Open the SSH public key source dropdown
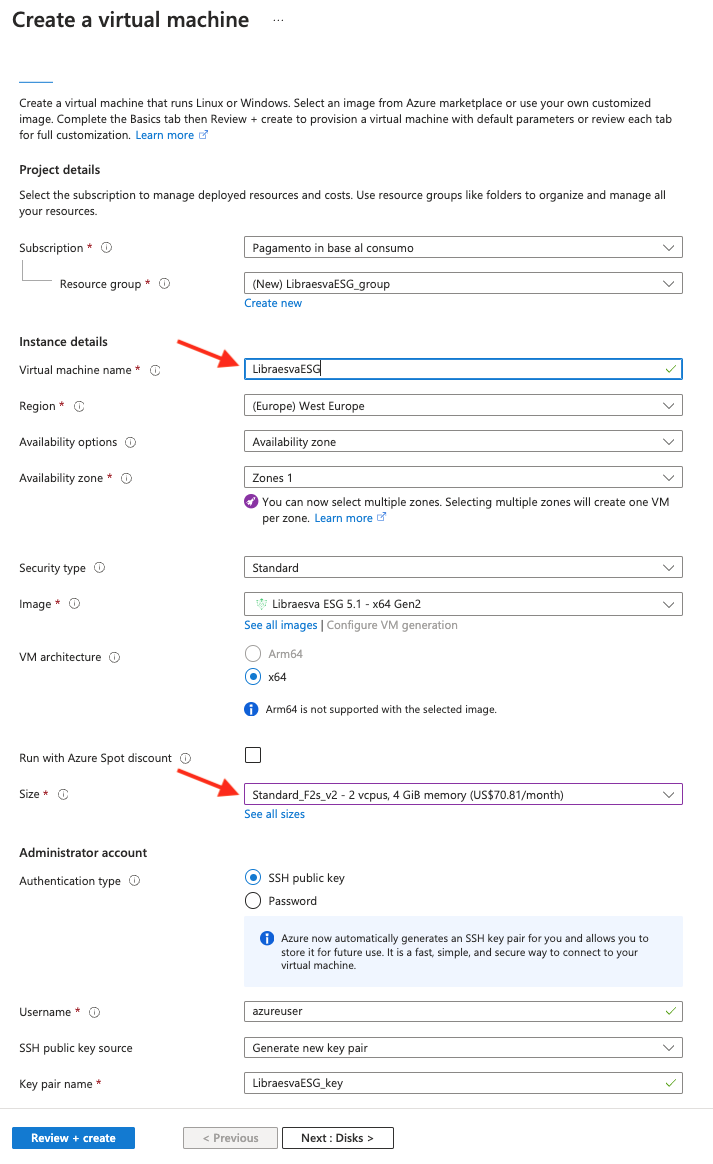The width and height of the screenshot is (713, 1164). click(463, 1047)
